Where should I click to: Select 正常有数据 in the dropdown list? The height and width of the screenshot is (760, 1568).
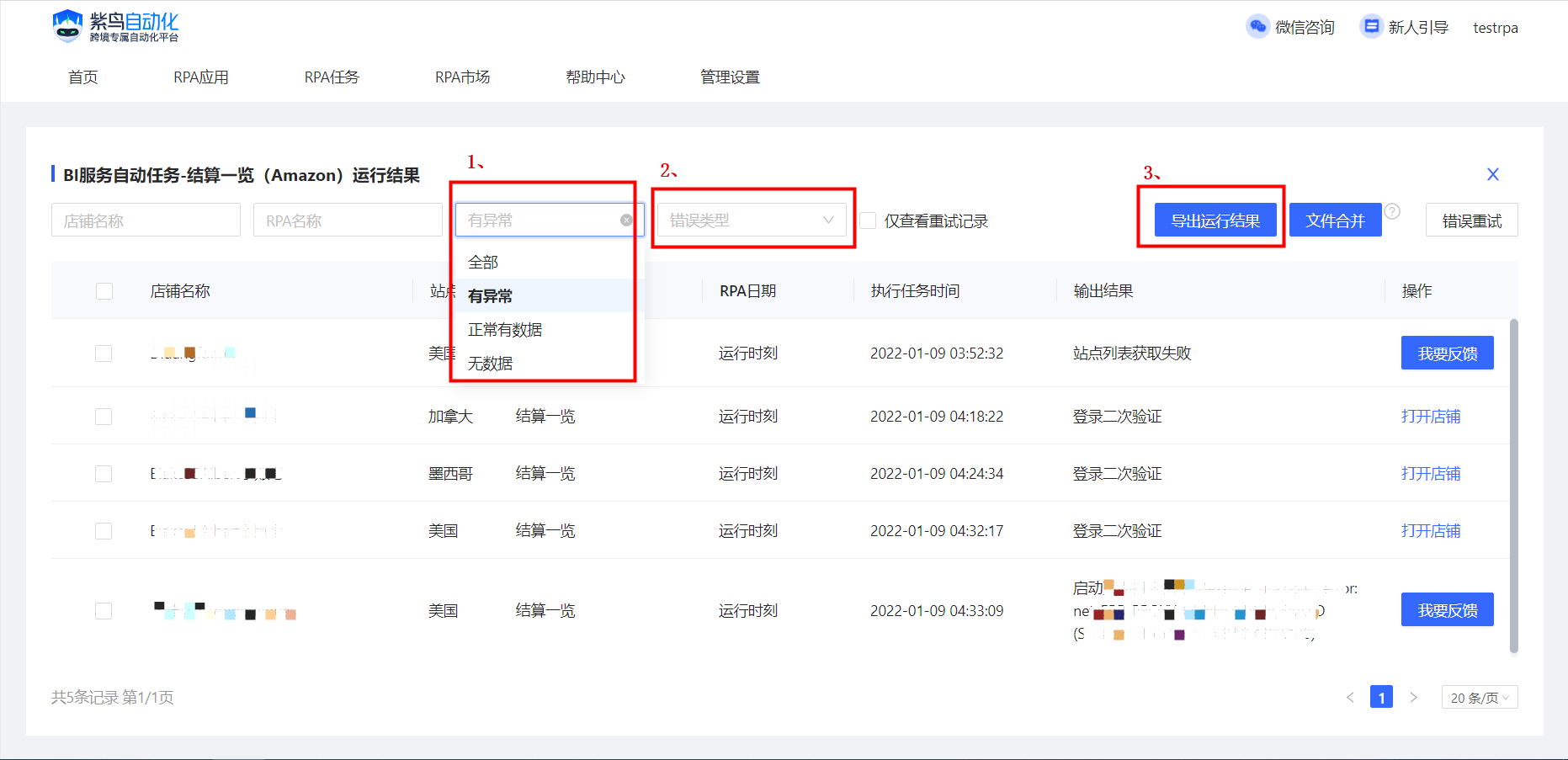[x=550, y=330]
